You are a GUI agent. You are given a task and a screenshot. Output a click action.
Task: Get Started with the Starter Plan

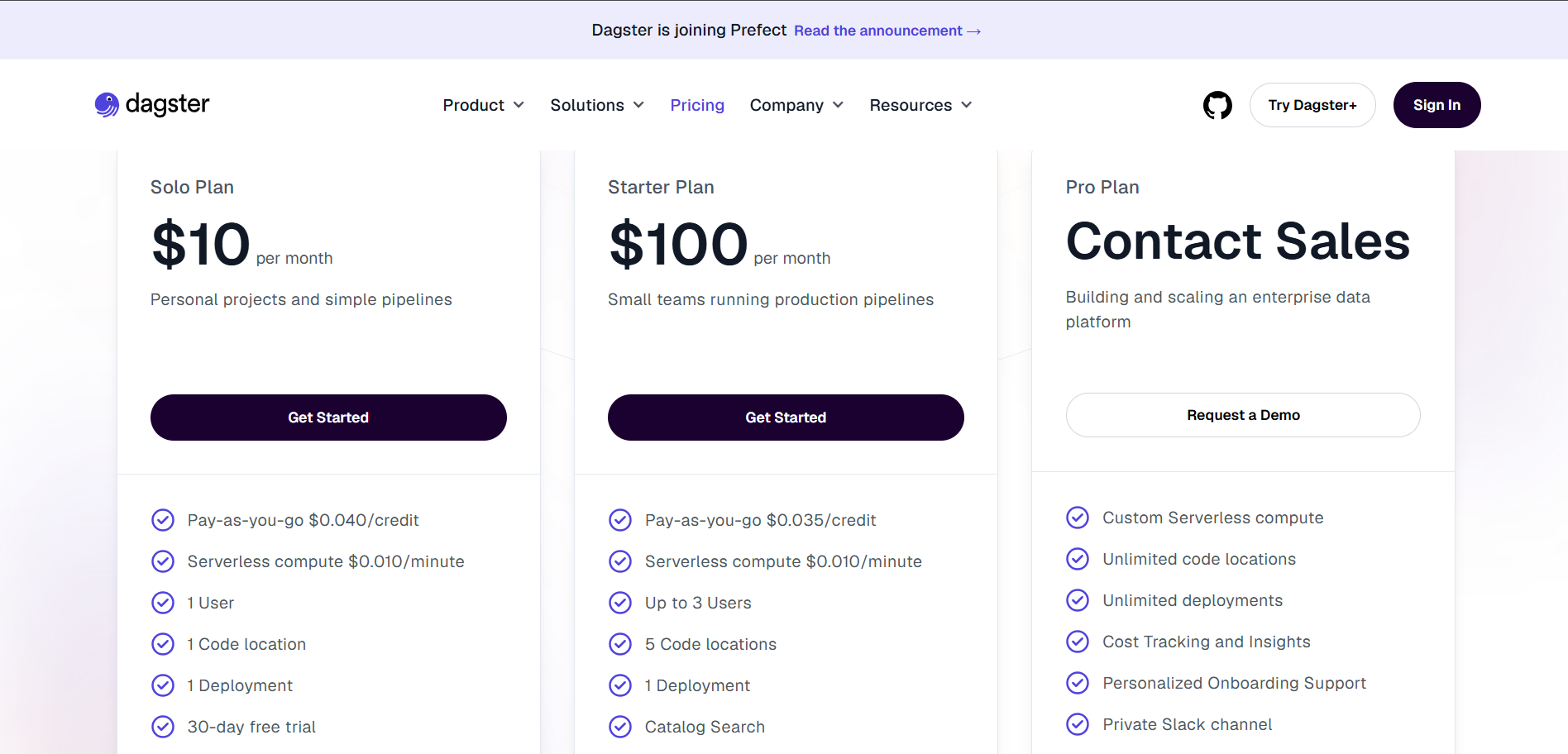[x=786, y=418]
